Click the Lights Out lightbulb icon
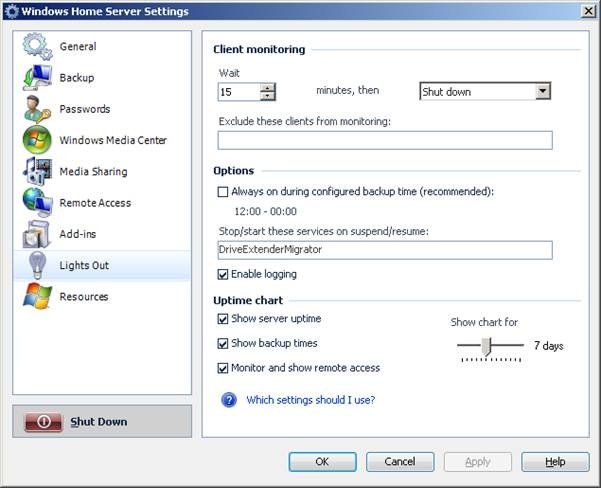This screenshot has width=601, height=488. tap(37, 265)
